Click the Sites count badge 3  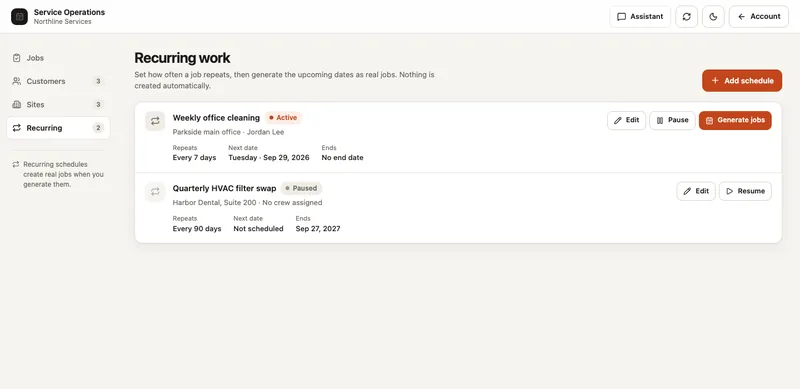point(98,105)
